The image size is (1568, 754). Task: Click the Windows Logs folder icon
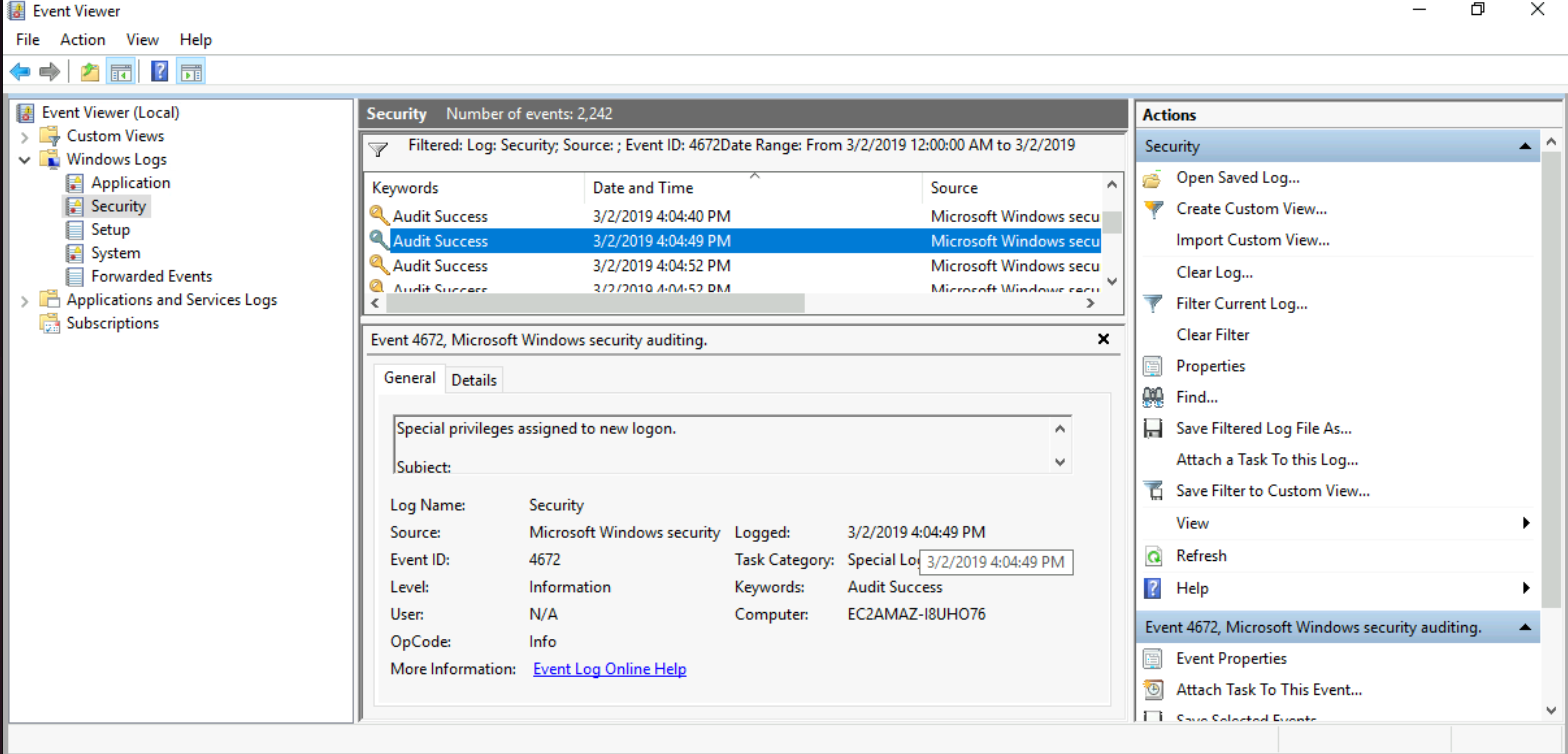tap(50, 159)
